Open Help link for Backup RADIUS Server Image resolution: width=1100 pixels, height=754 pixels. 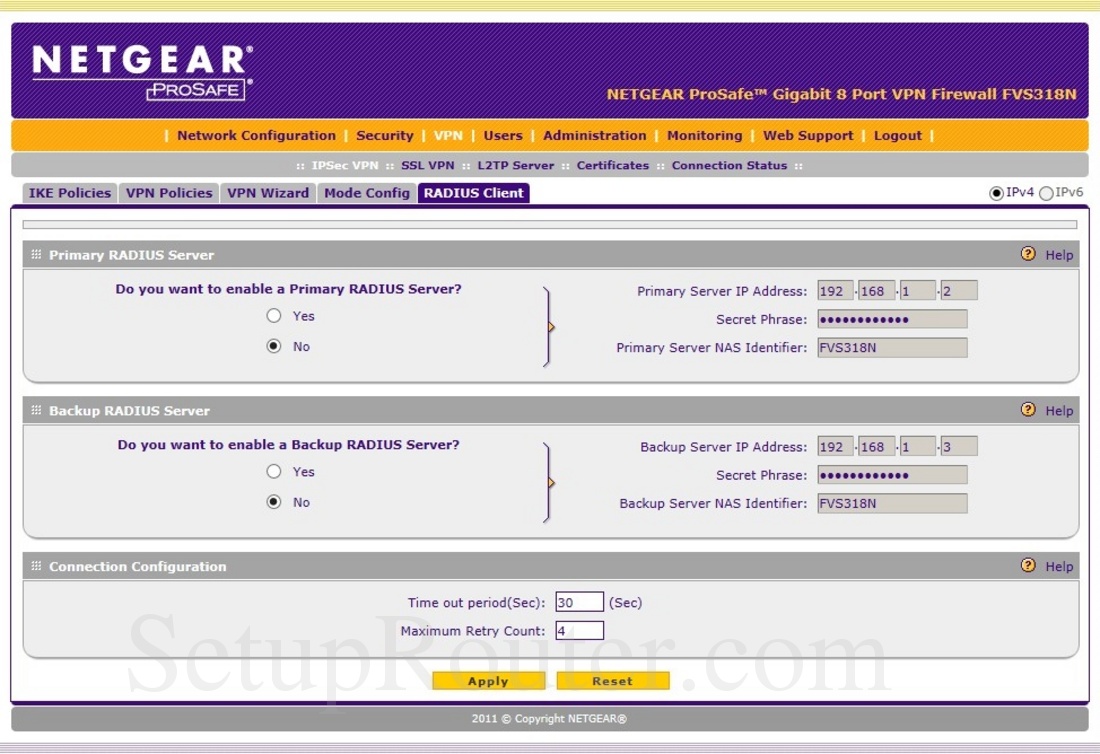1059,411
